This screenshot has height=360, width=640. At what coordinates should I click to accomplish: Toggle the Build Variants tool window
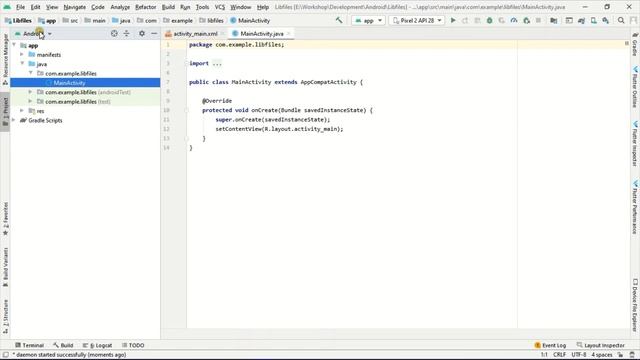tap(5, 267)
